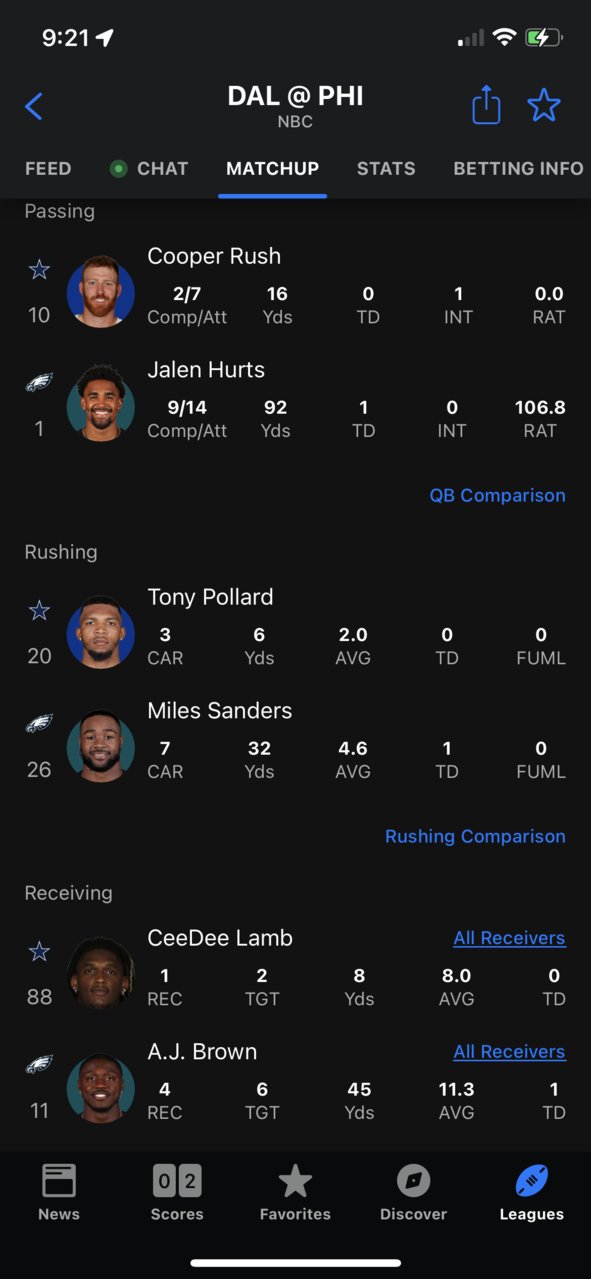Open the share icon

(486, 104)
